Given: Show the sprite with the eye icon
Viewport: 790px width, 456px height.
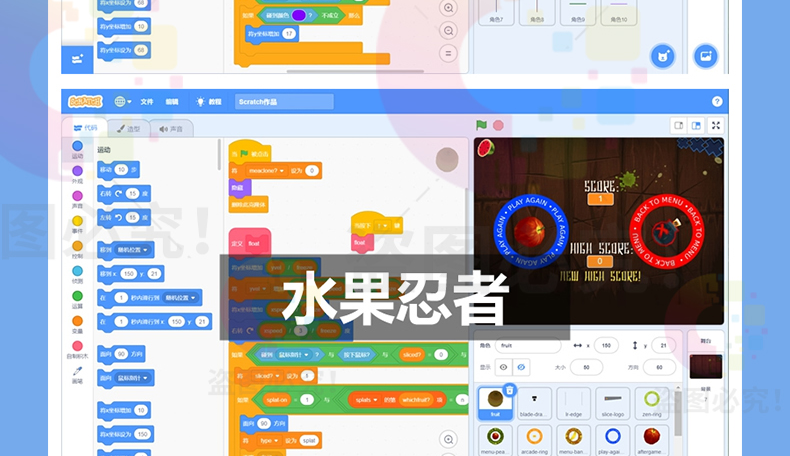Looking at the screenshot, I should tap(503, 367).
